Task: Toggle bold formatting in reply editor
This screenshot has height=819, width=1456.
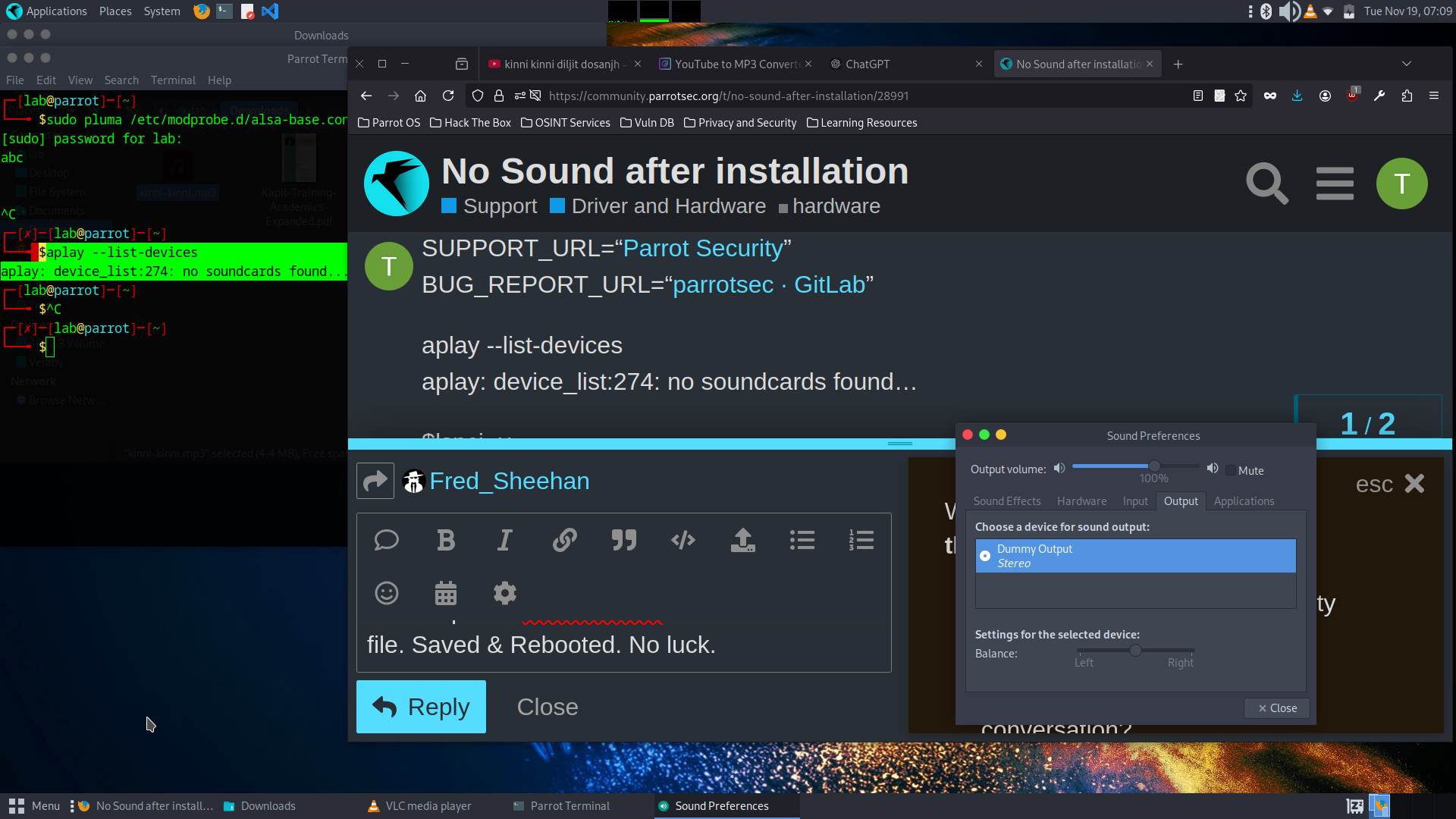Action: (x=446, y=540)
